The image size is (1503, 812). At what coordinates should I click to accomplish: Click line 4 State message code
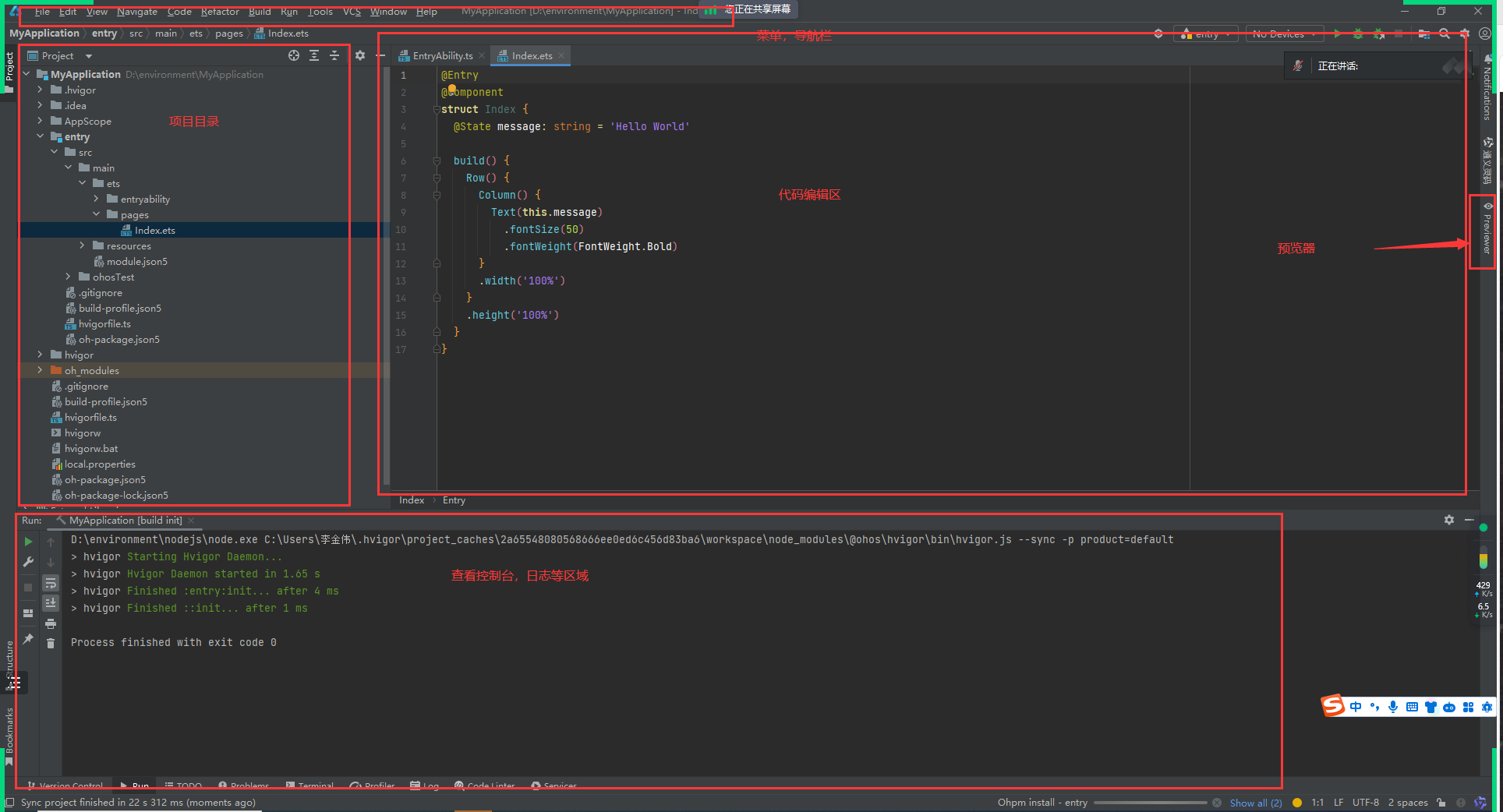point(571,126)
